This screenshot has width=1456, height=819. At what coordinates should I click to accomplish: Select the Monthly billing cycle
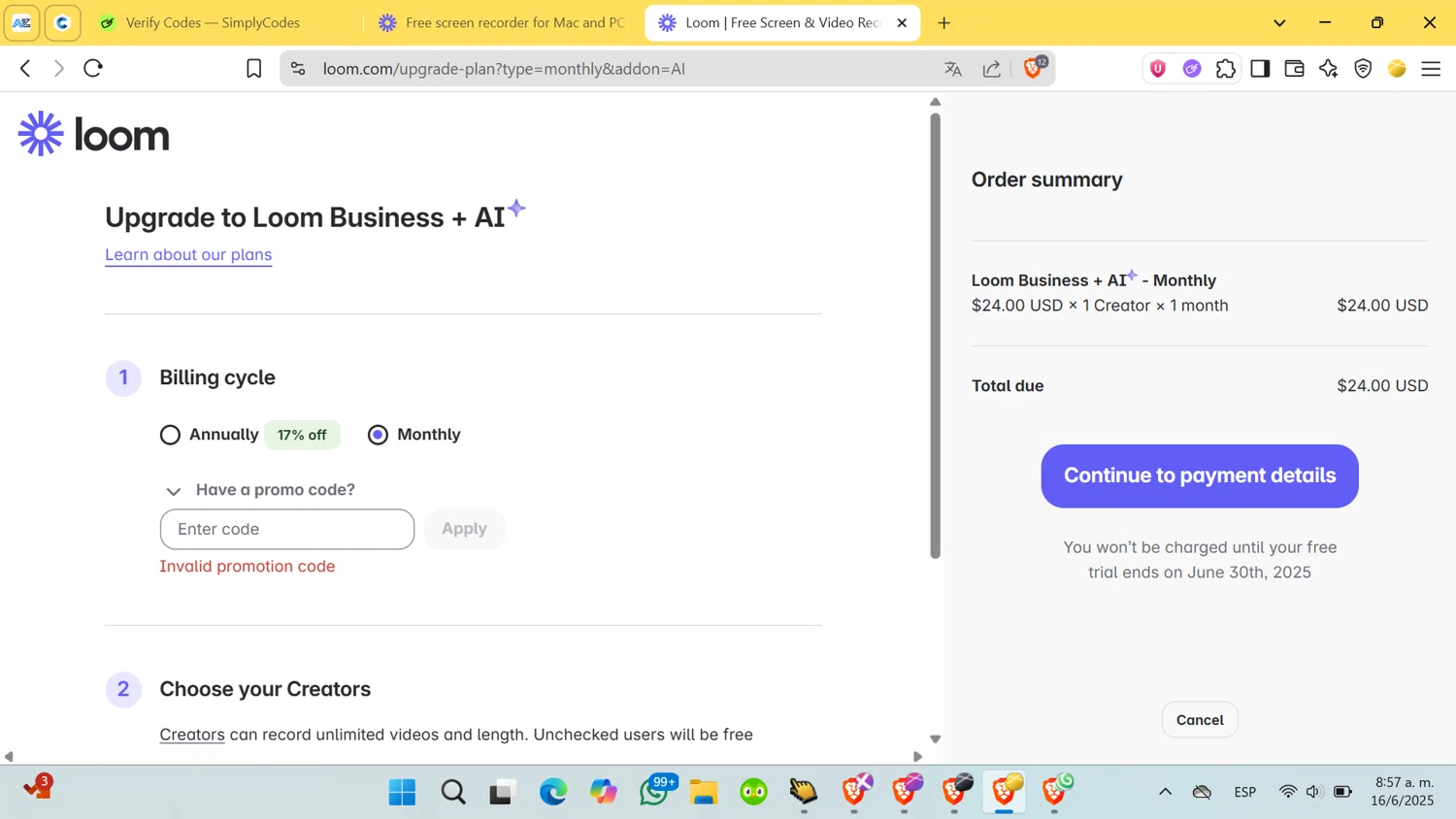pyautogui.click(x=378, y=435)
